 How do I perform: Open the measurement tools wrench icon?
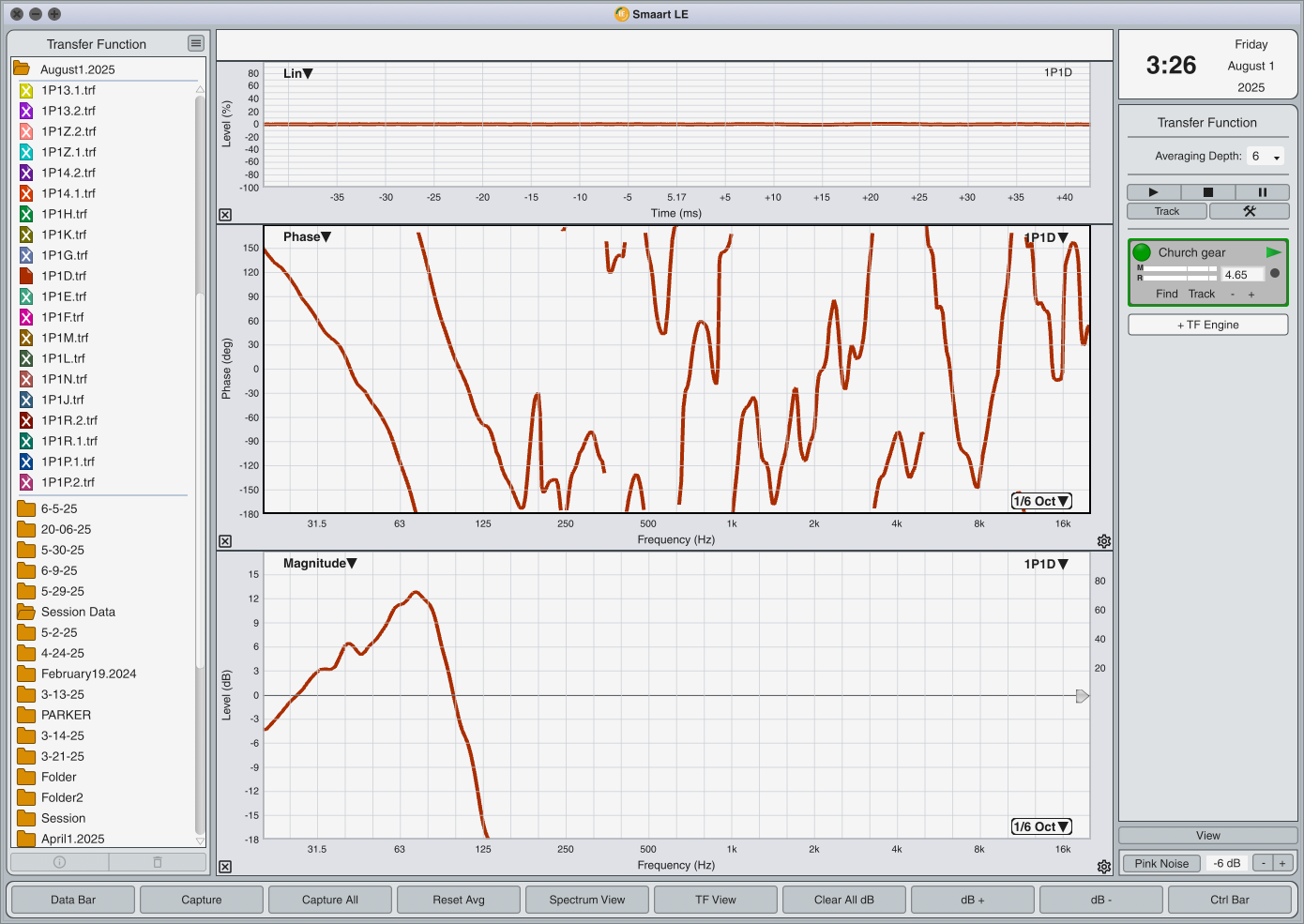[x=1249, y=211]
